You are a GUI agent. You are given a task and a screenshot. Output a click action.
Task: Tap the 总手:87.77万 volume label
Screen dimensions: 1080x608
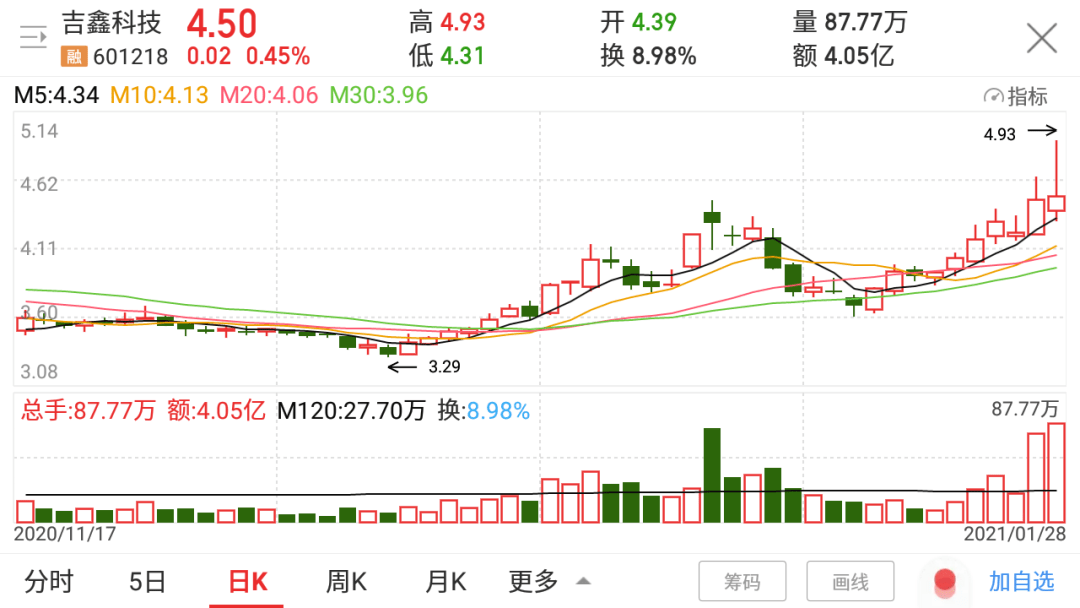pyautogui.click(x=88, y=411)
